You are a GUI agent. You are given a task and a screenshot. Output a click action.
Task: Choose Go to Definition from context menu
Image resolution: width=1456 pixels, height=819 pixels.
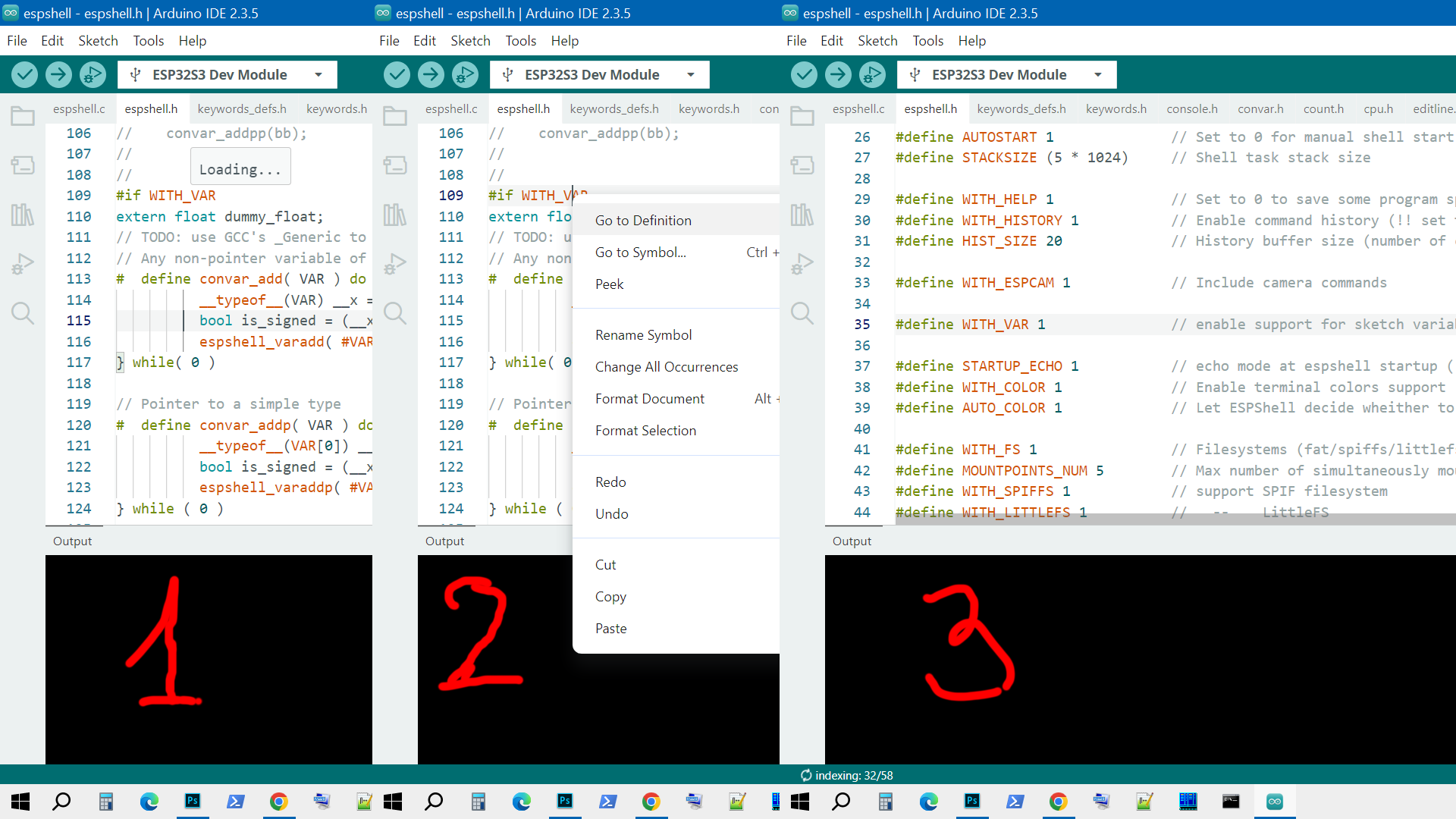pyautogui.click(x=643, y=221)
